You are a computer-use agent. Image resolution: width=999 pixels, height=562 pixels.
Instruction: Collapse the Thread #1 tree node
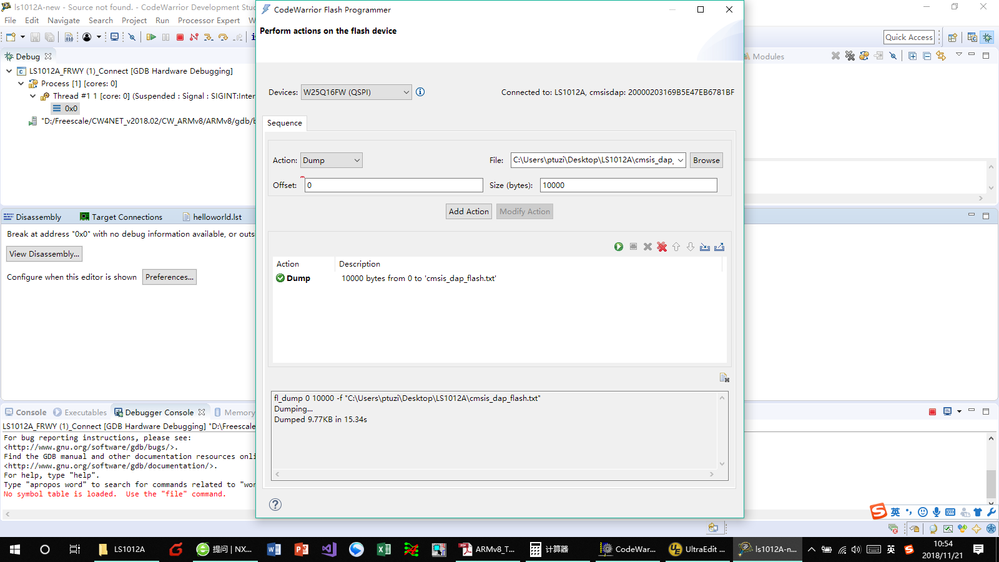tap(33, 96)
